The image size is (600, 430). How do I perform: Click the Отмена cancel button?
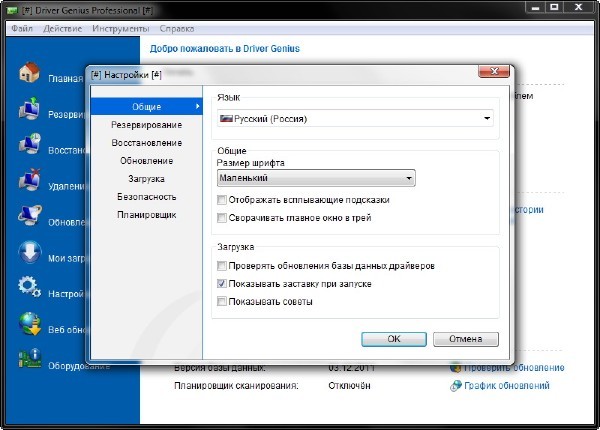click(466, 339)
